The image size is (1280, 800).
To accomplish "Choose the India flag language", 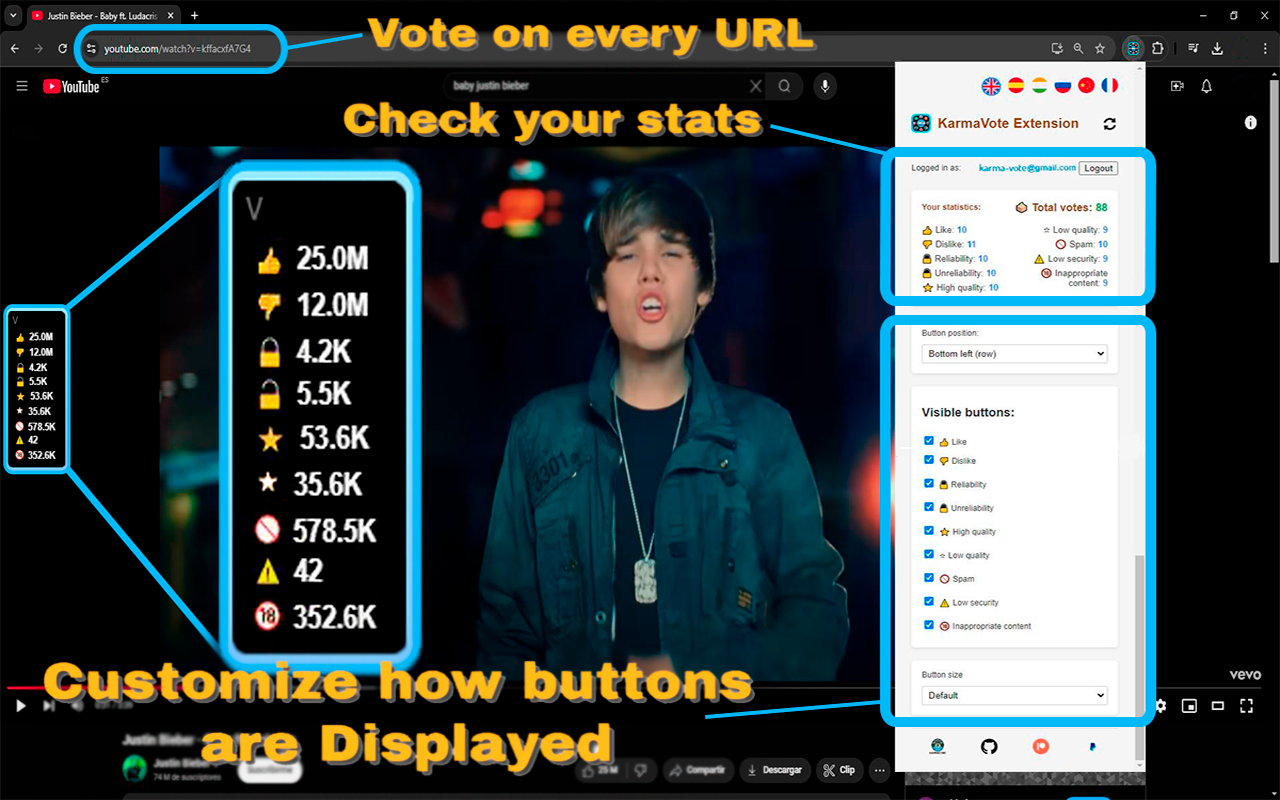I will click(x=1039, y=86).
